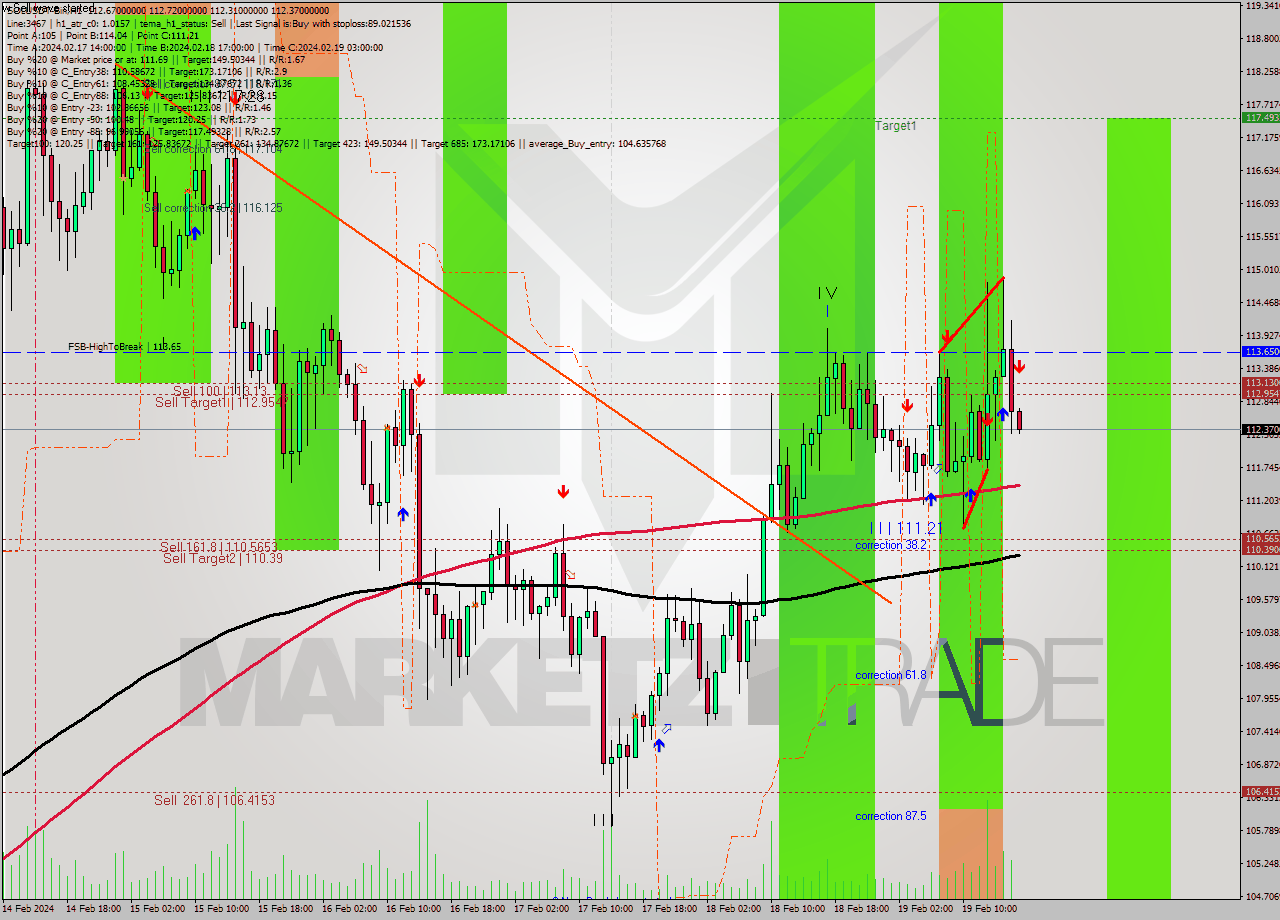
Task: Click the 'correction 87.5' label
Action: point(891,816)
